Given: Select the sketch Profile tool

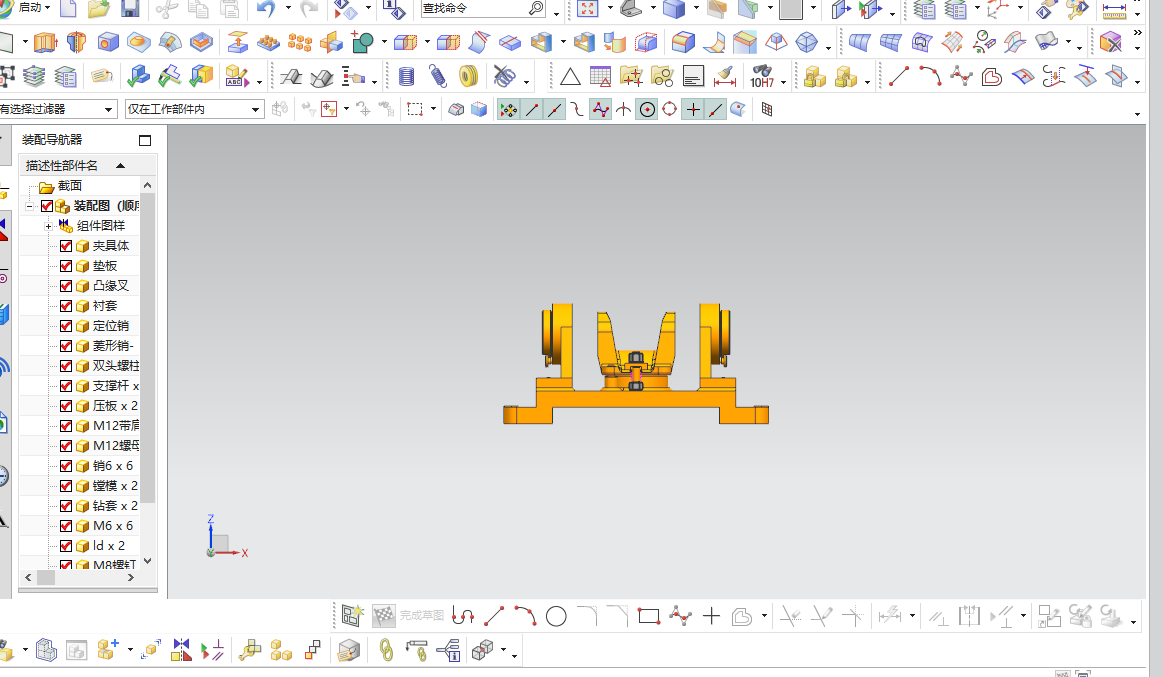Looking at the screenshot, I should [x=463, y=615].
